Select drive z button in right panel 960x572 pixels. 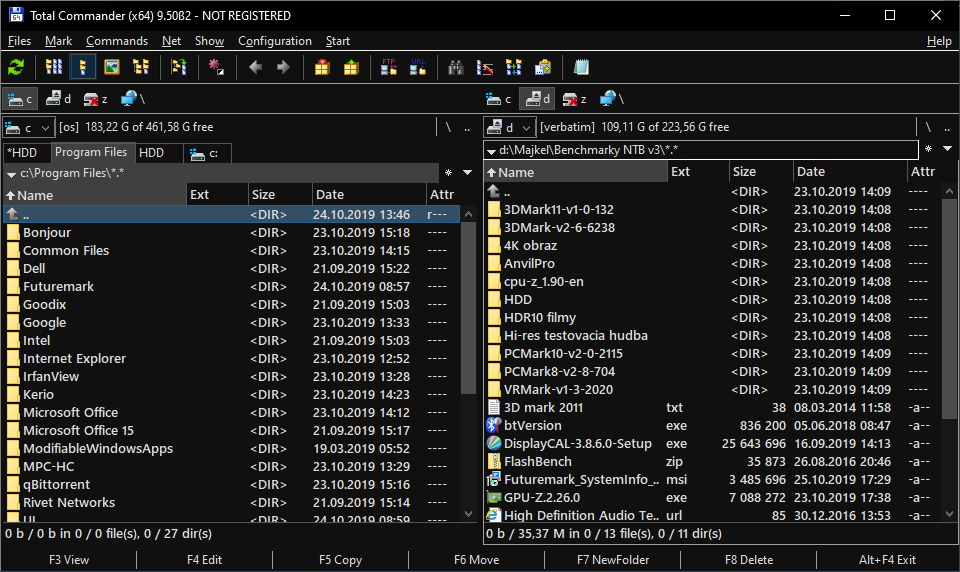[573, 99]
